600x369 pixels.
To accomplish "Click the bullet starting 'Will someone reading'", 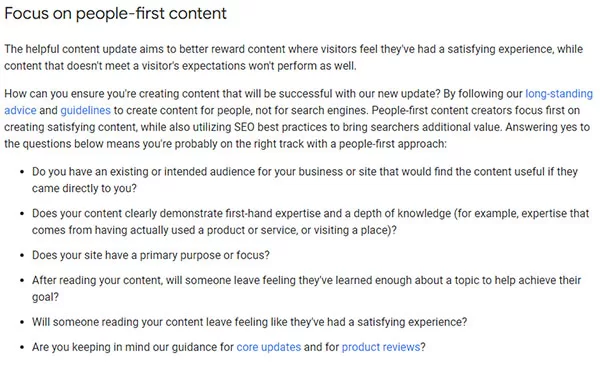I will (x=249, y=322).
